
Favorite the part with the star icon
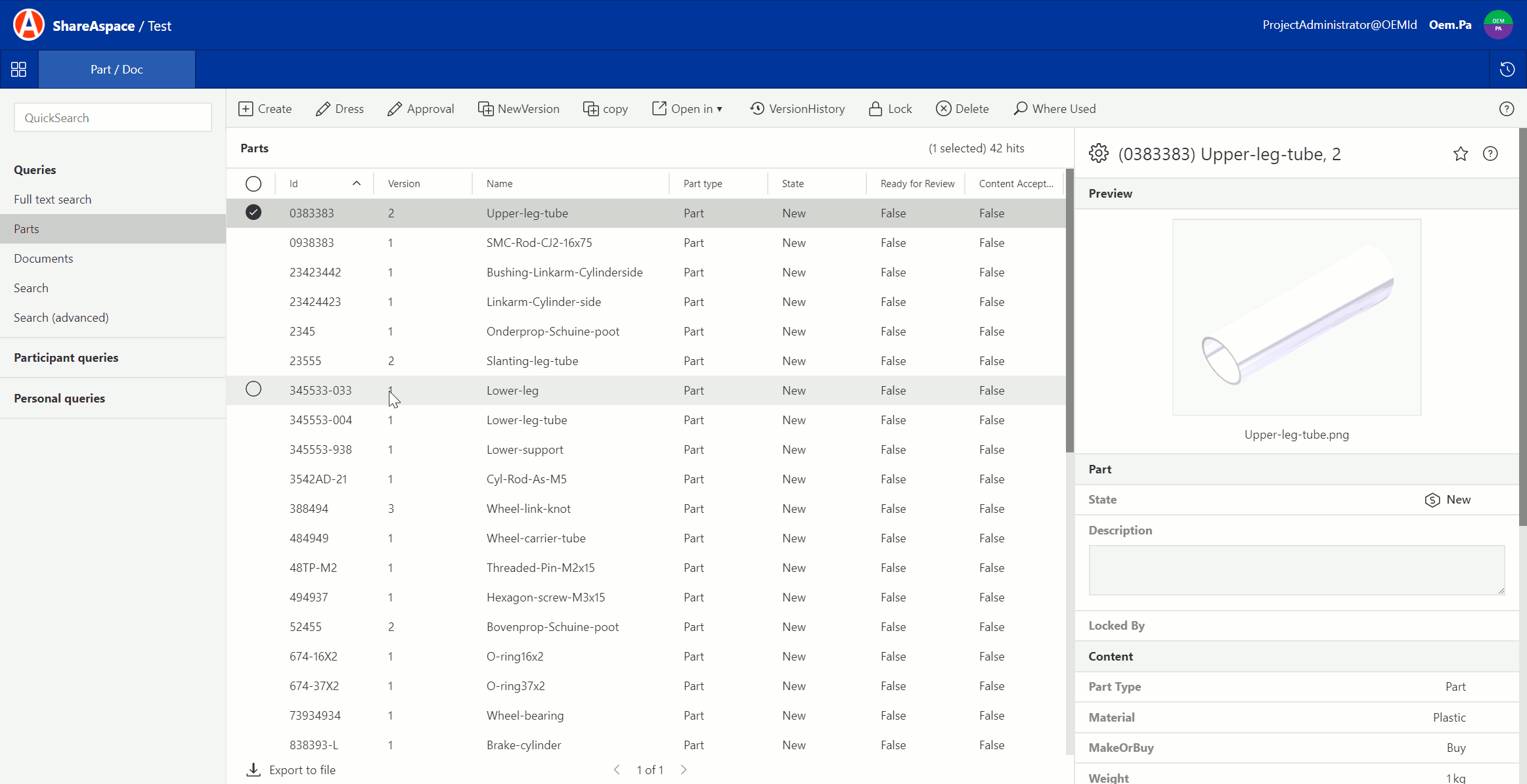1461,154
